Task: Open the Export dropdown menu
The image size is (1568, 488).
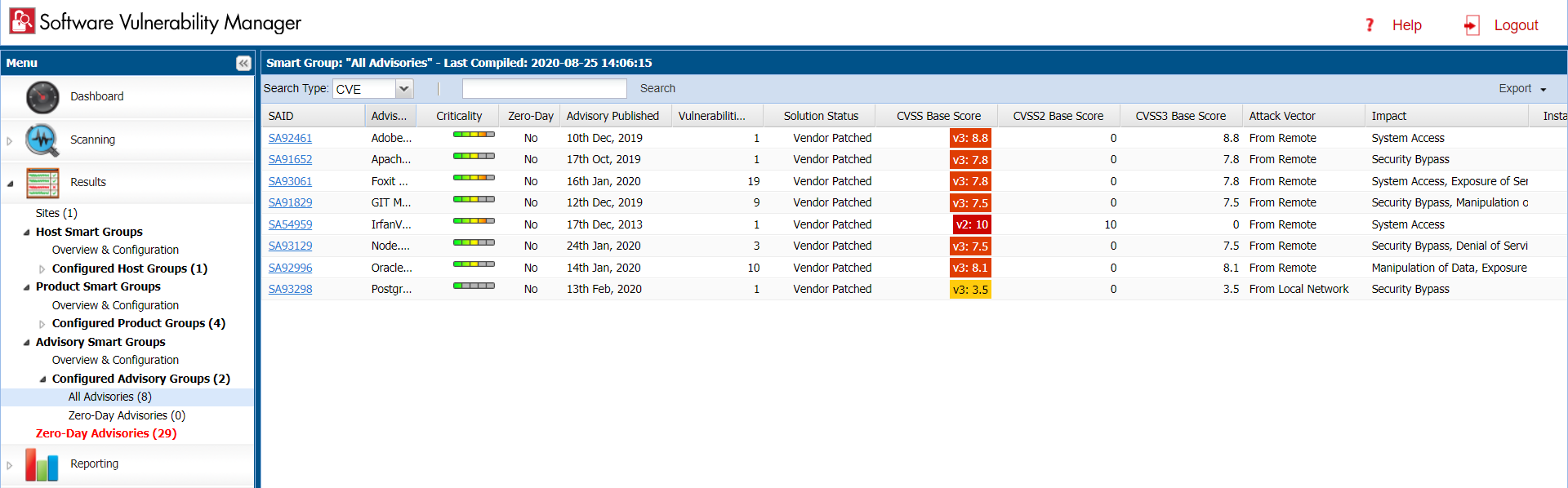Action: tap(1521, 89)
